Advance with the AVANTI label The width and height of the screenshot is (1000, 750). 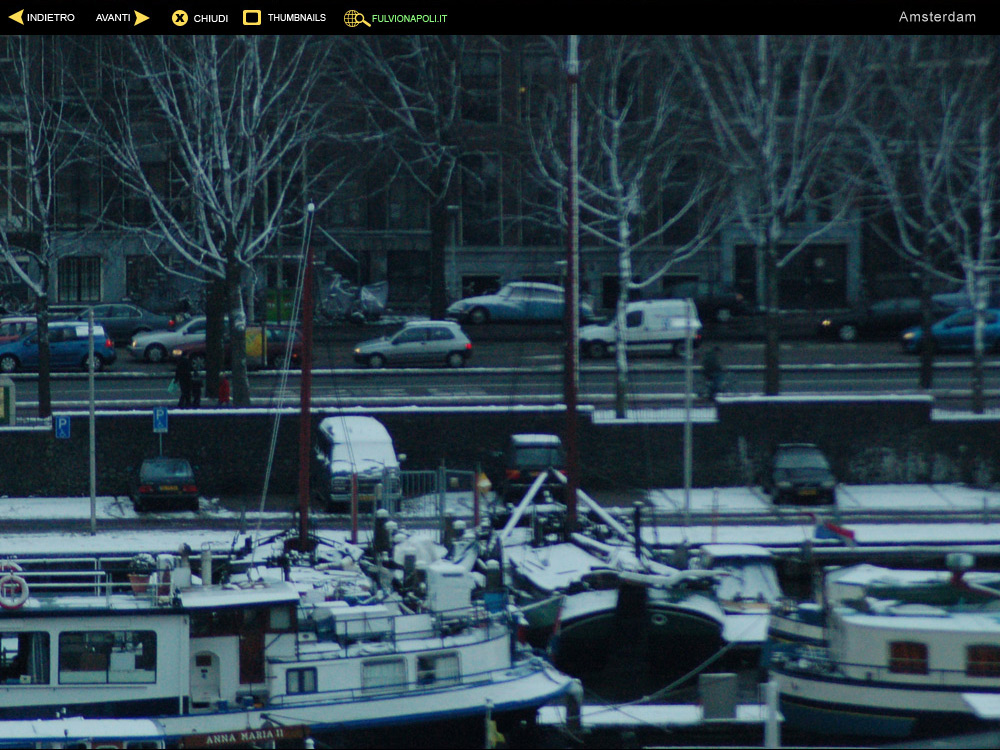(113, 18)
